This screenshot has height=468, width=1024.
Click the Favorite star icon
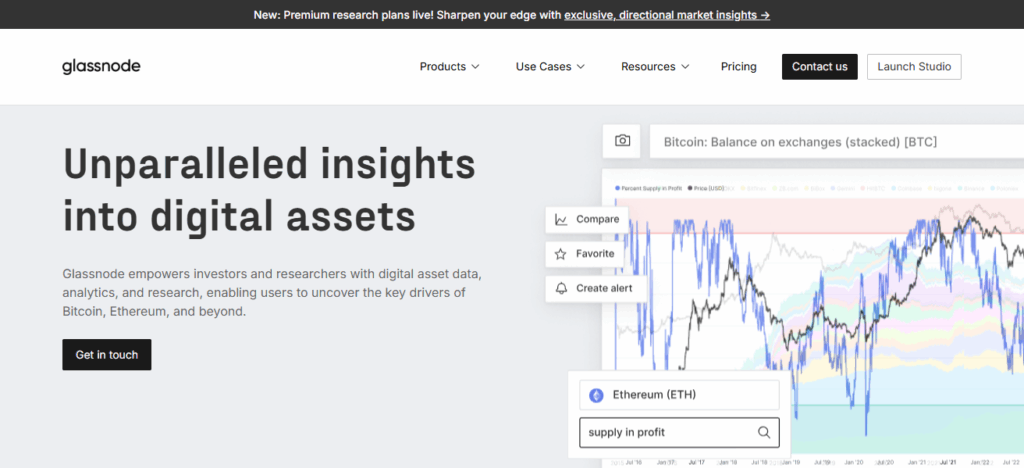tap(560, 254)
